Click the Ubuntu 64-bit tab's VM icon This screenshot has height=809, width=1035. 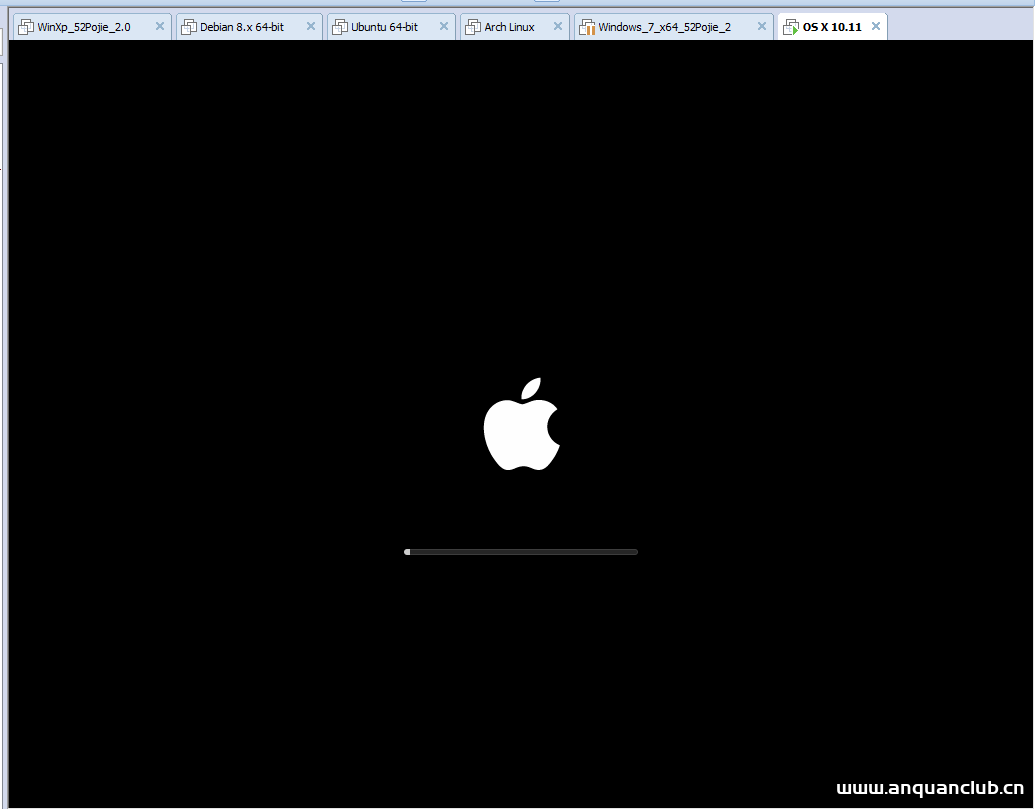340,26
